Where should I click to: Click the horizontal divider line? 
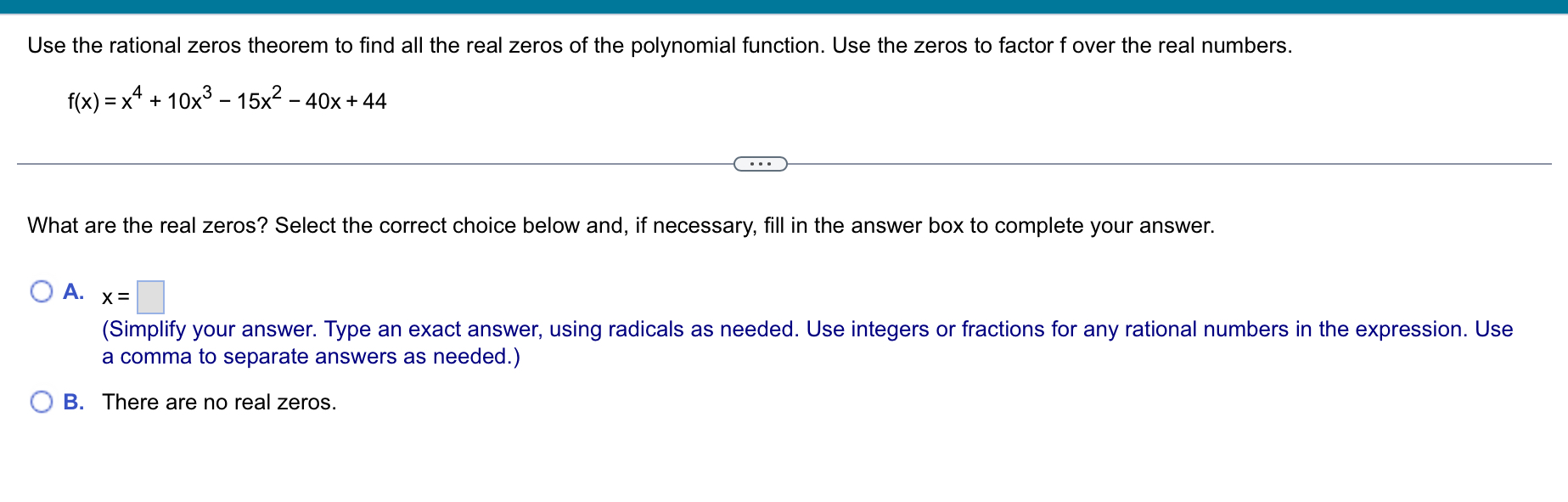(340, 161)
